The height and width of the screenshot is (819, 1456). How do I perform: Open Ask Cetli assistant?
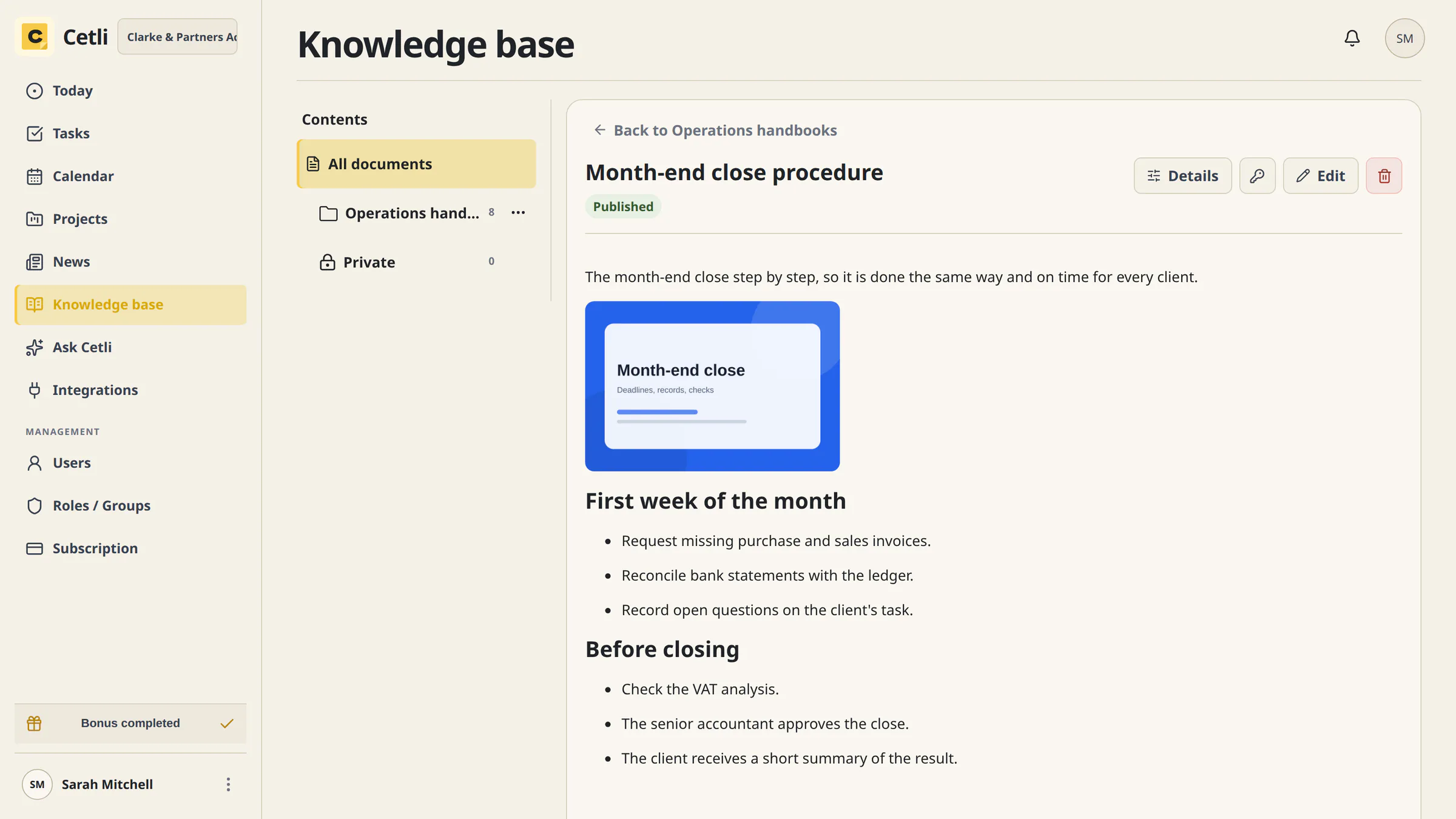point(130,348)
